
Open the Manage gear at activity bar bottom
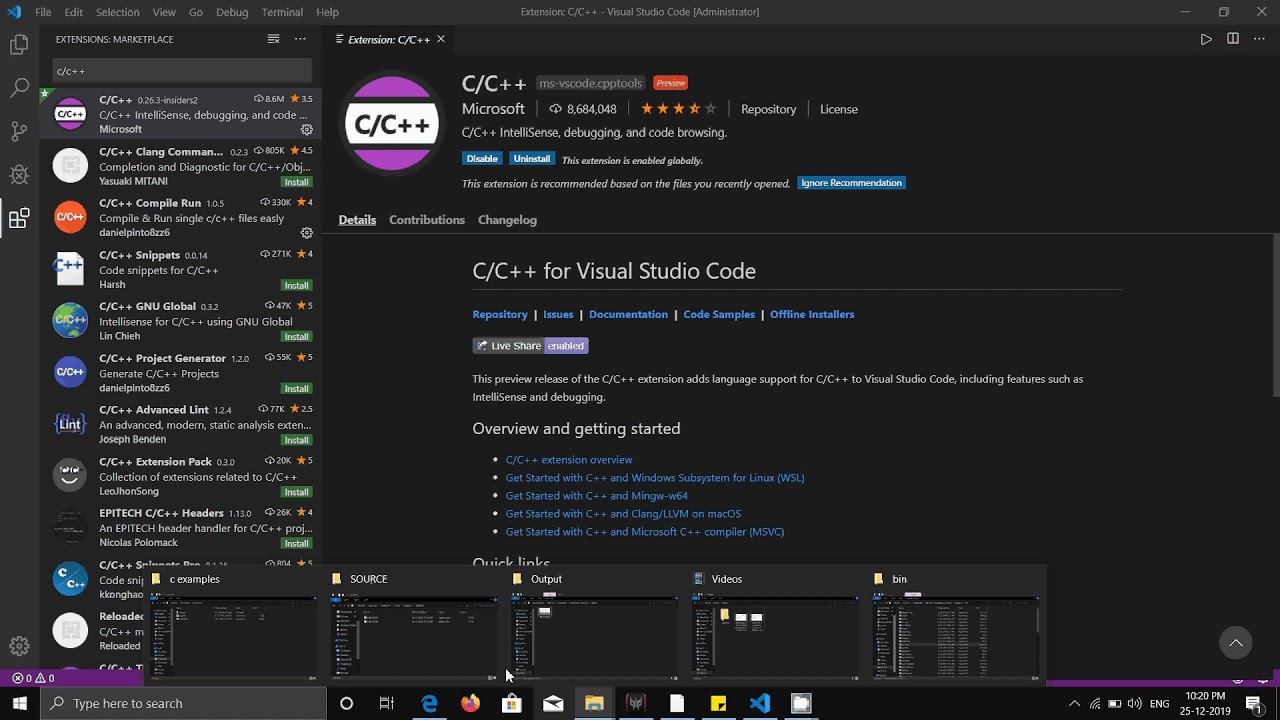coord(19,646)
